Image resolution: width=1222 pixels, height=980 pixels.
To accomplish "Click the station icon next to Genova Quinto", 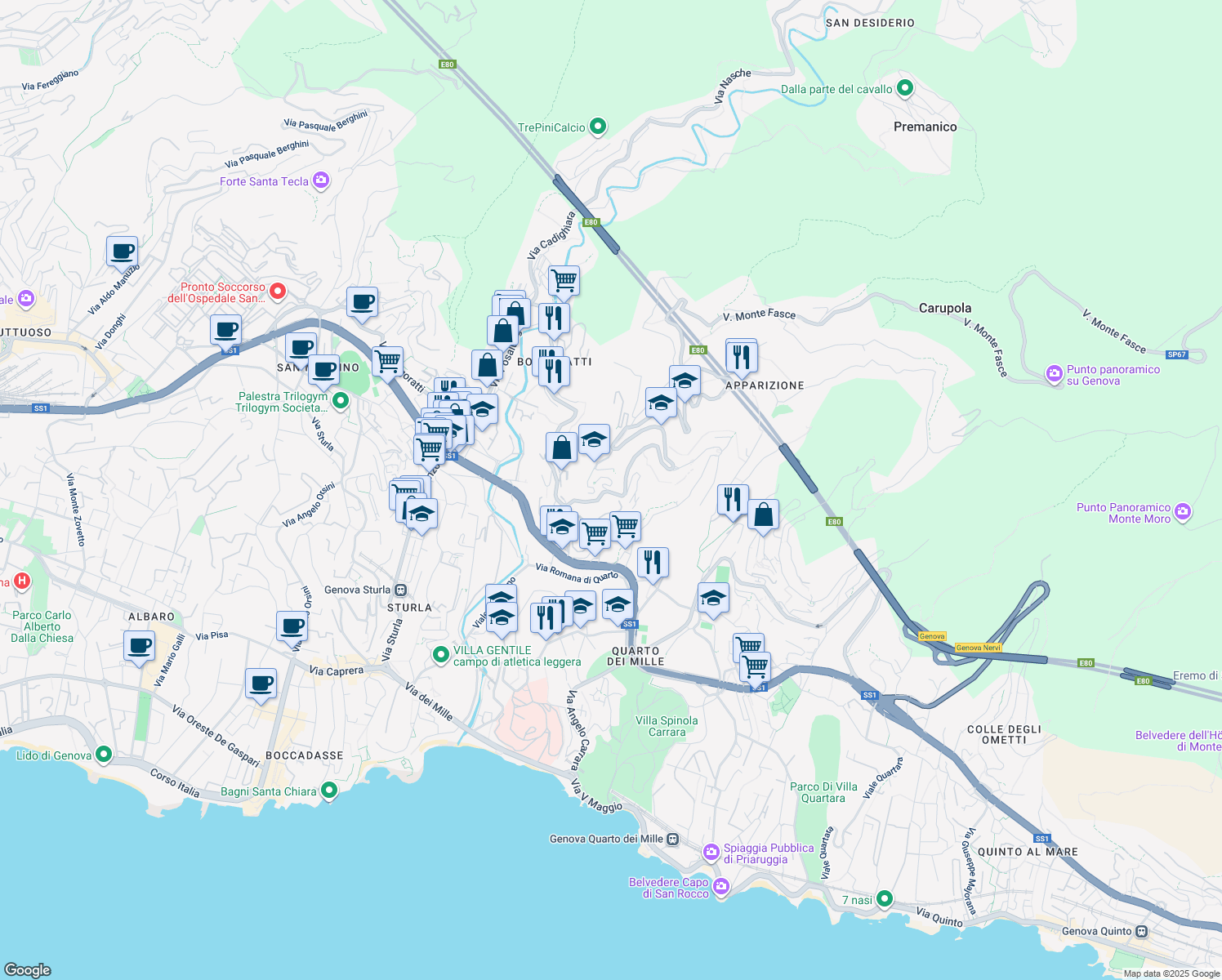I will point(1141,931).
